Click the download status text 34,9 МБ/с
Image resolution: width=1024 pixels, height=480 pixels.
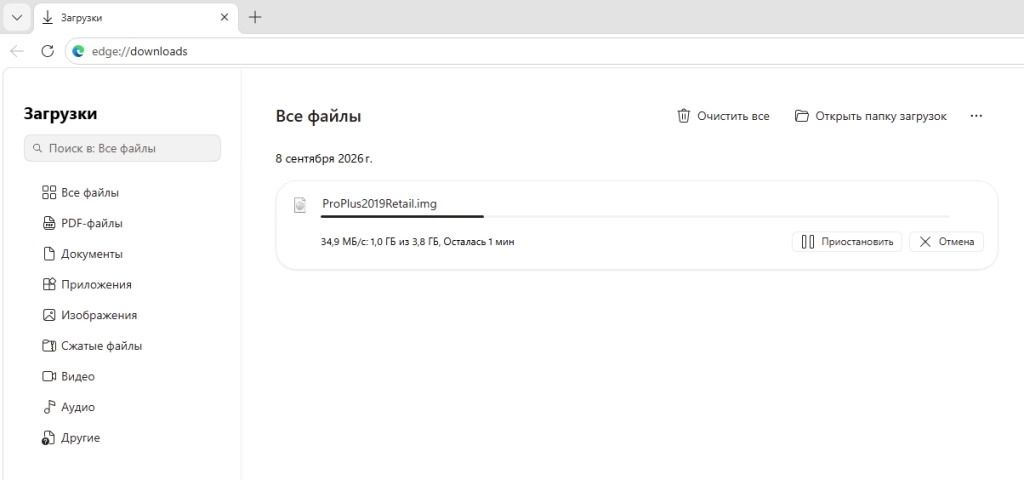(418, 242)
